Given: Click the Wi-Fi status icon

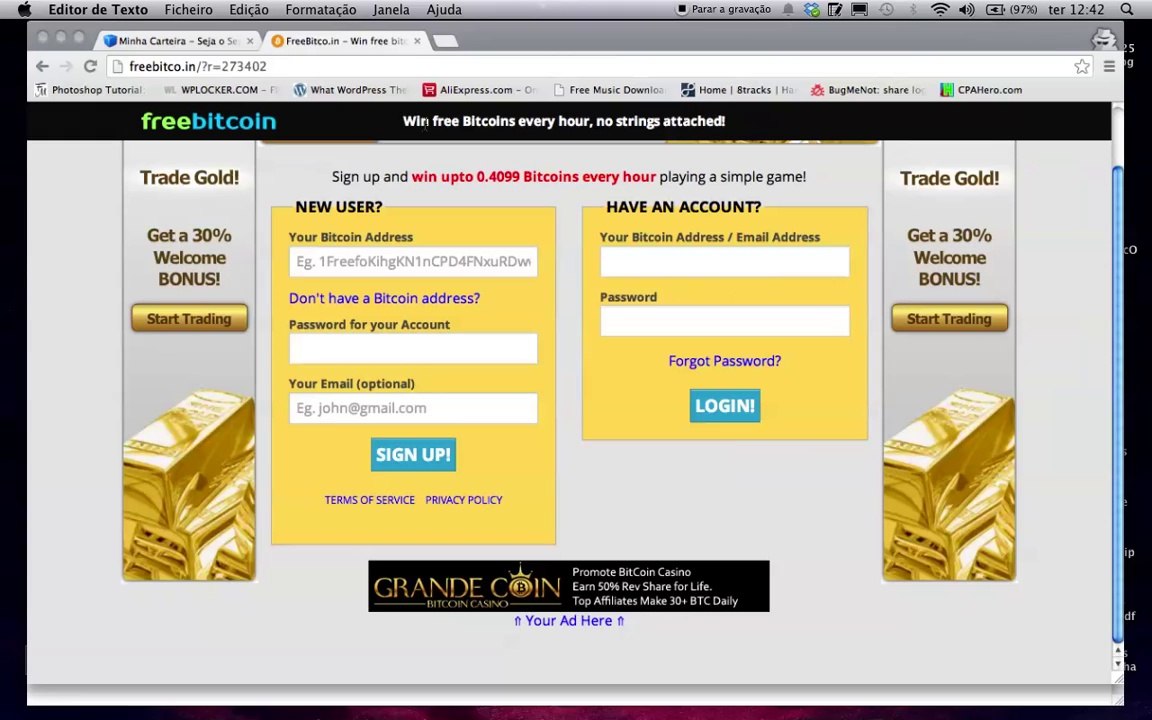Looking at the screenshot, I should coord(940,10).
